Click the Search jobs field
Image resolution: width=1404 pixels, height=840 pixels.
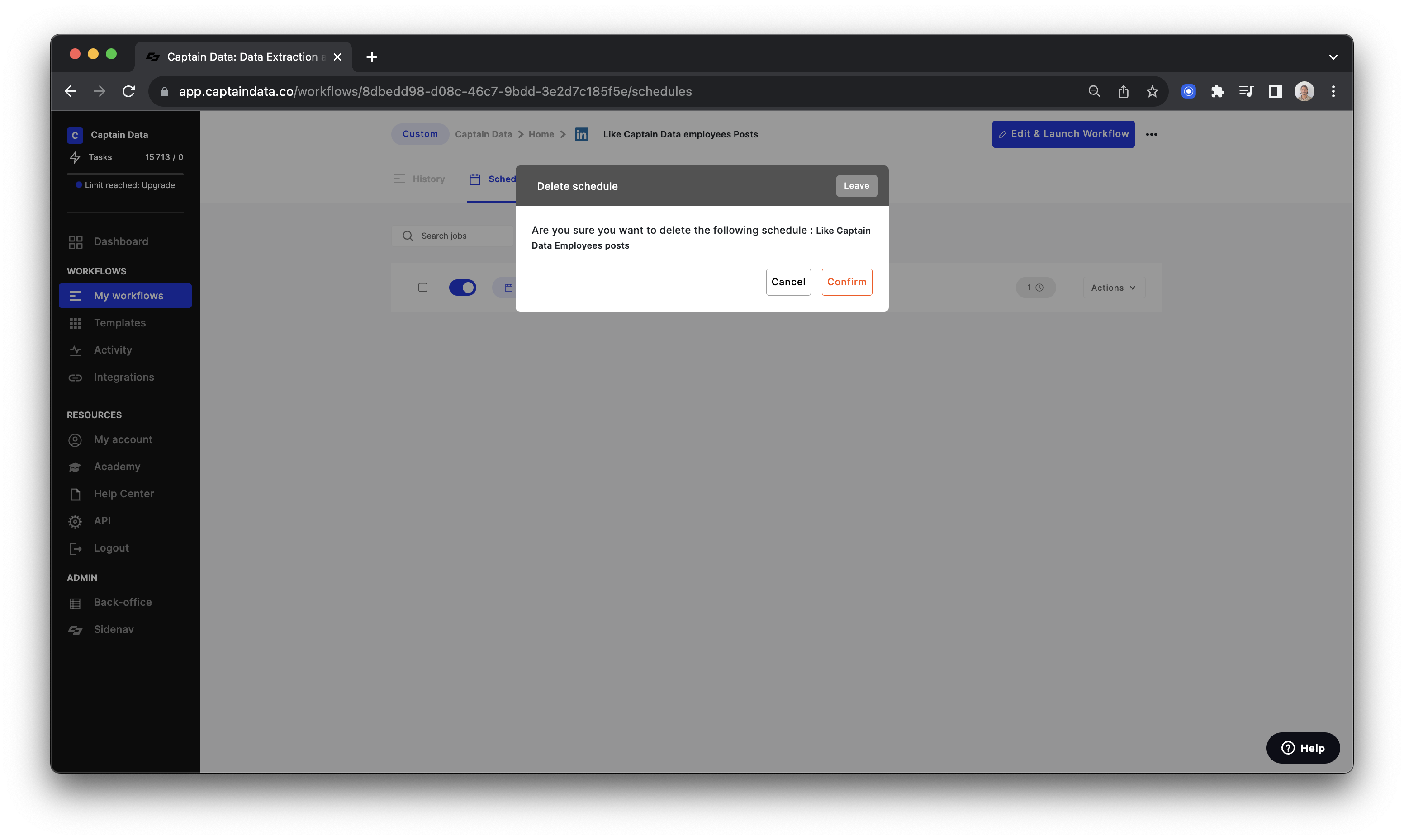[453, 236]
